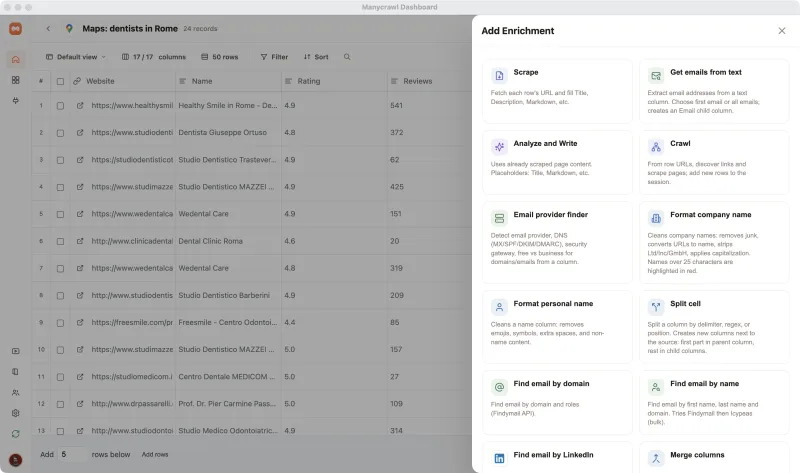Select the Prof. Dr. Pier Carmine Pass... name cell
Screen dimensions: 800x473
click(x=228, y=404)
